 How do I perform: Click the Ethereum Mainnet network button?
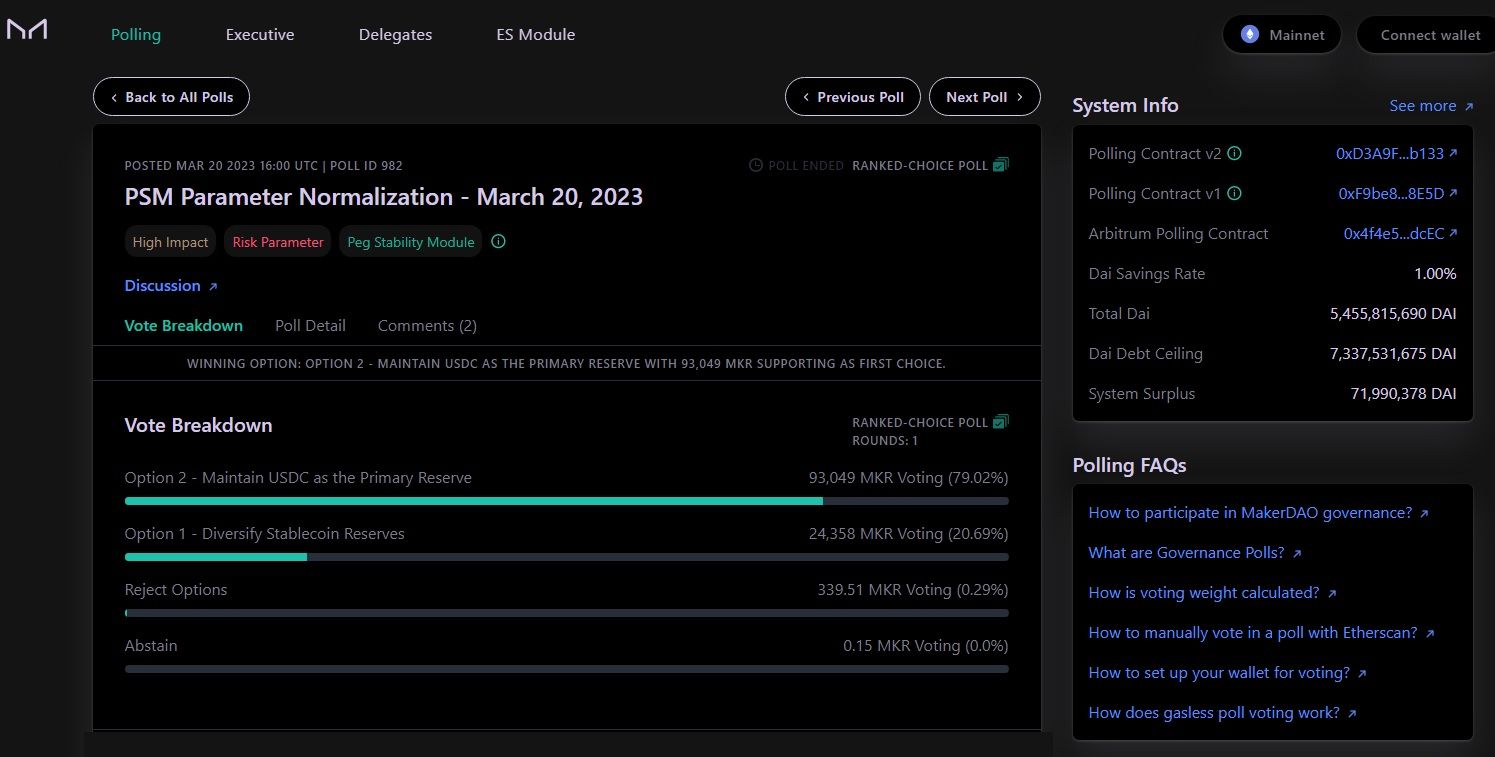point(1282,35)
